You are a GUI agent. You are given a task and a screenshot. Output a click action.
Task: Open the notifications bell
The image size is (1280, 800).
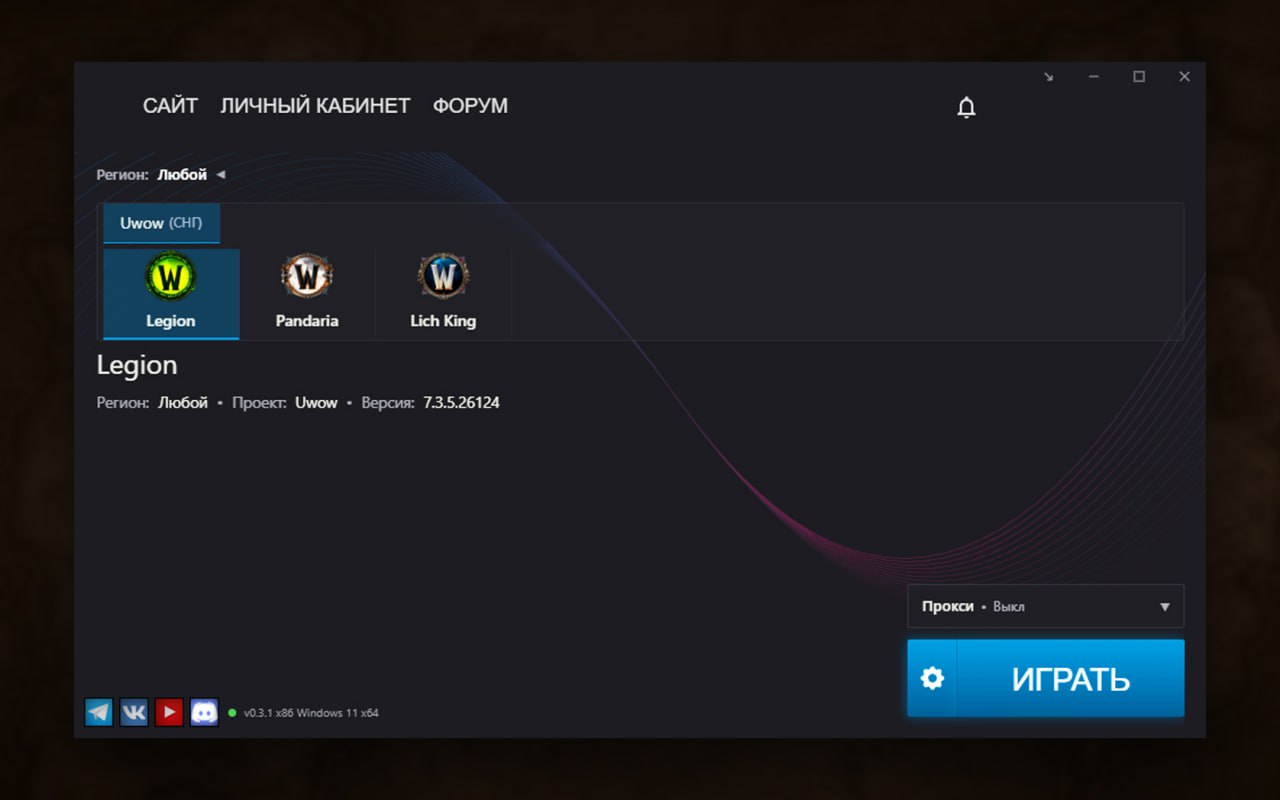tap(966, 107)
